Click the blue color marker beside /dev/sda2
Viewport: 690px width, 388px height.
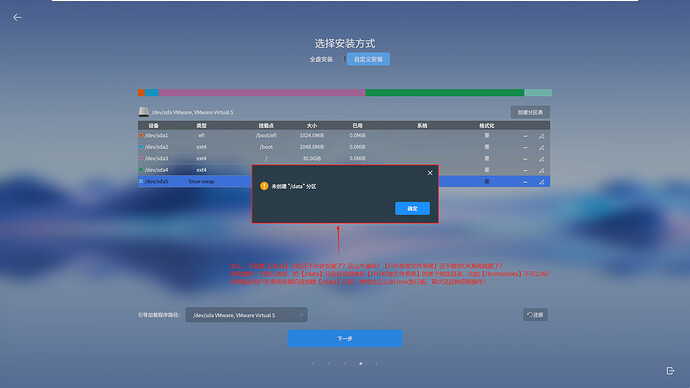[x=141, y=147]
